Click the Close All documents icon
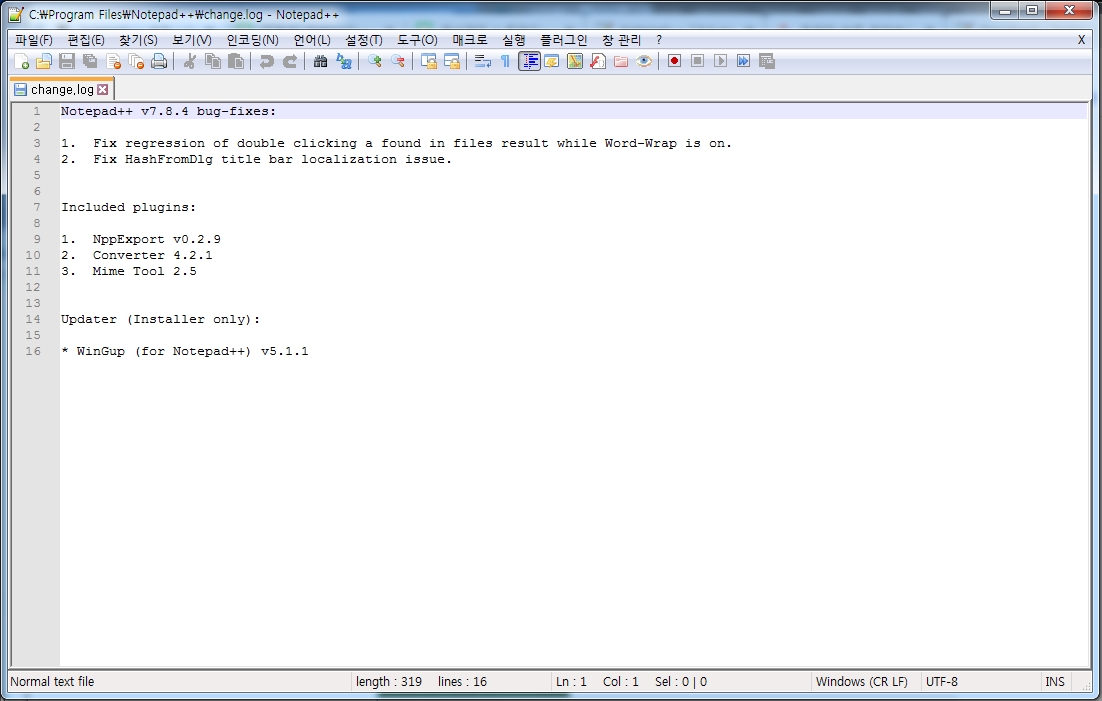This screenshot has width=1102, height=701. pyautogui.click(x=136, y=61)
